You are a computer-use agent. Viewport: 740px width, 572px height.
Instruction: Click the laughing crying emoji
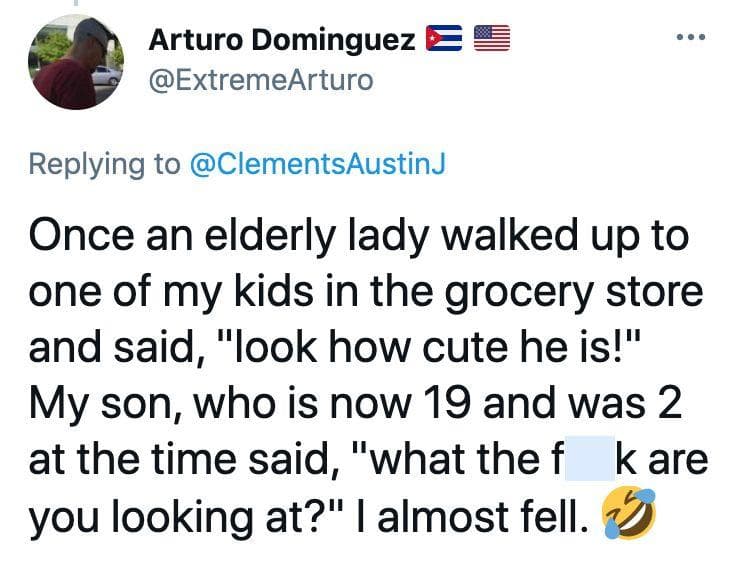click(x=628, y=513)
